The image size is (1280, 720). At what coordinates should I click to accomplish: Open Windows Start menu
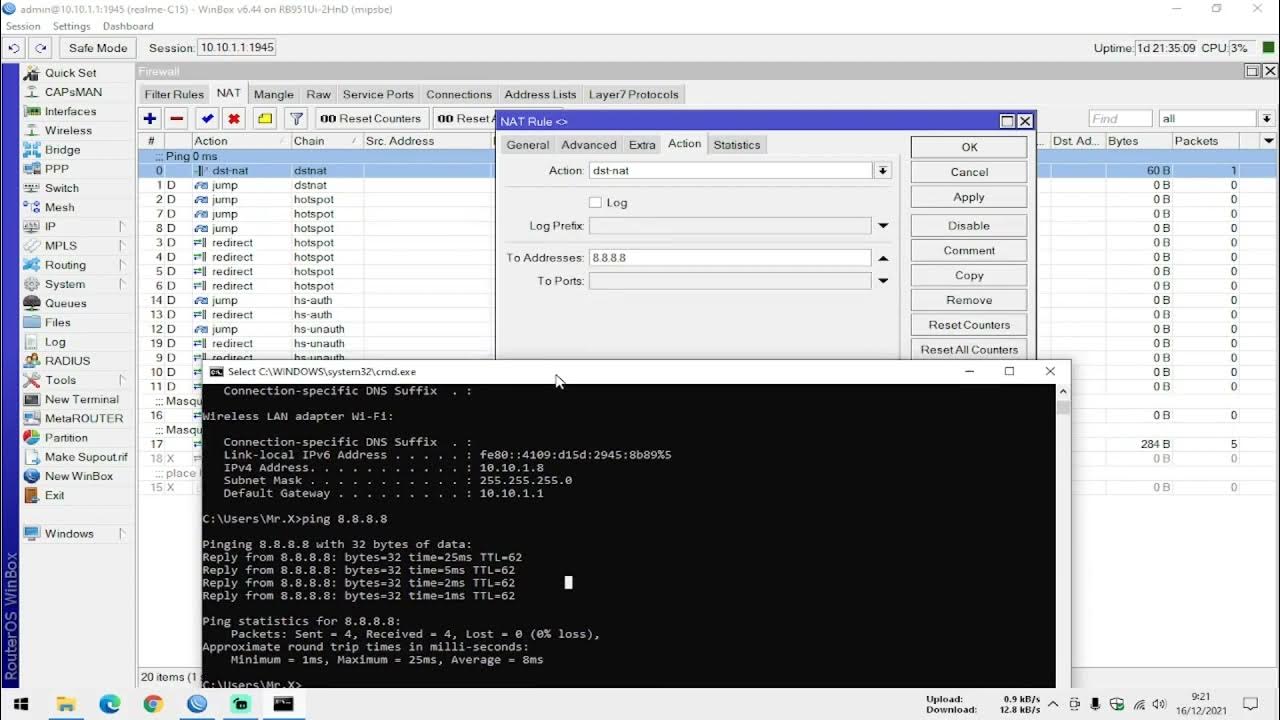(21, 704)
